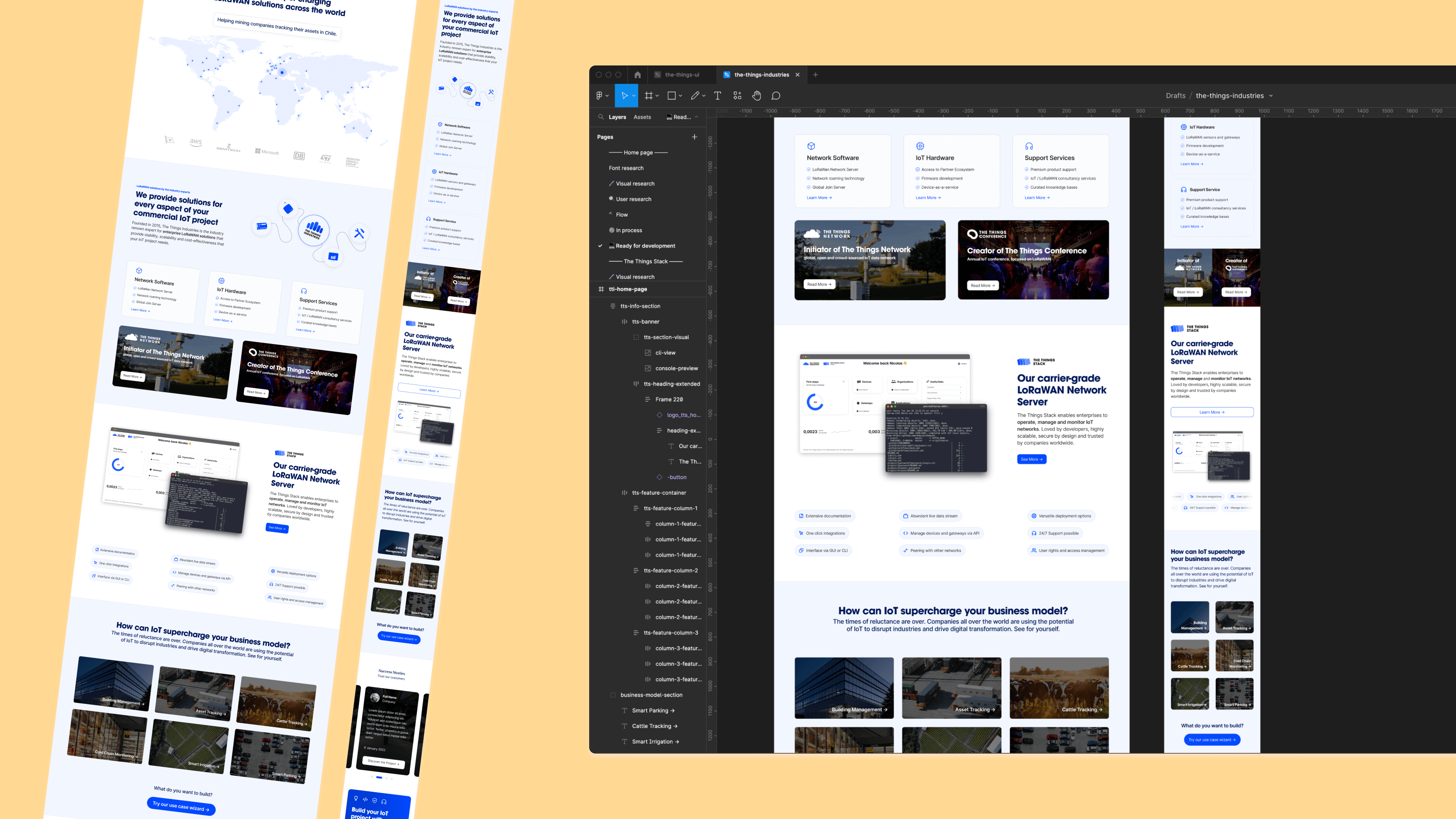
Task: Select the Comment tool
Action: [776, 96]
